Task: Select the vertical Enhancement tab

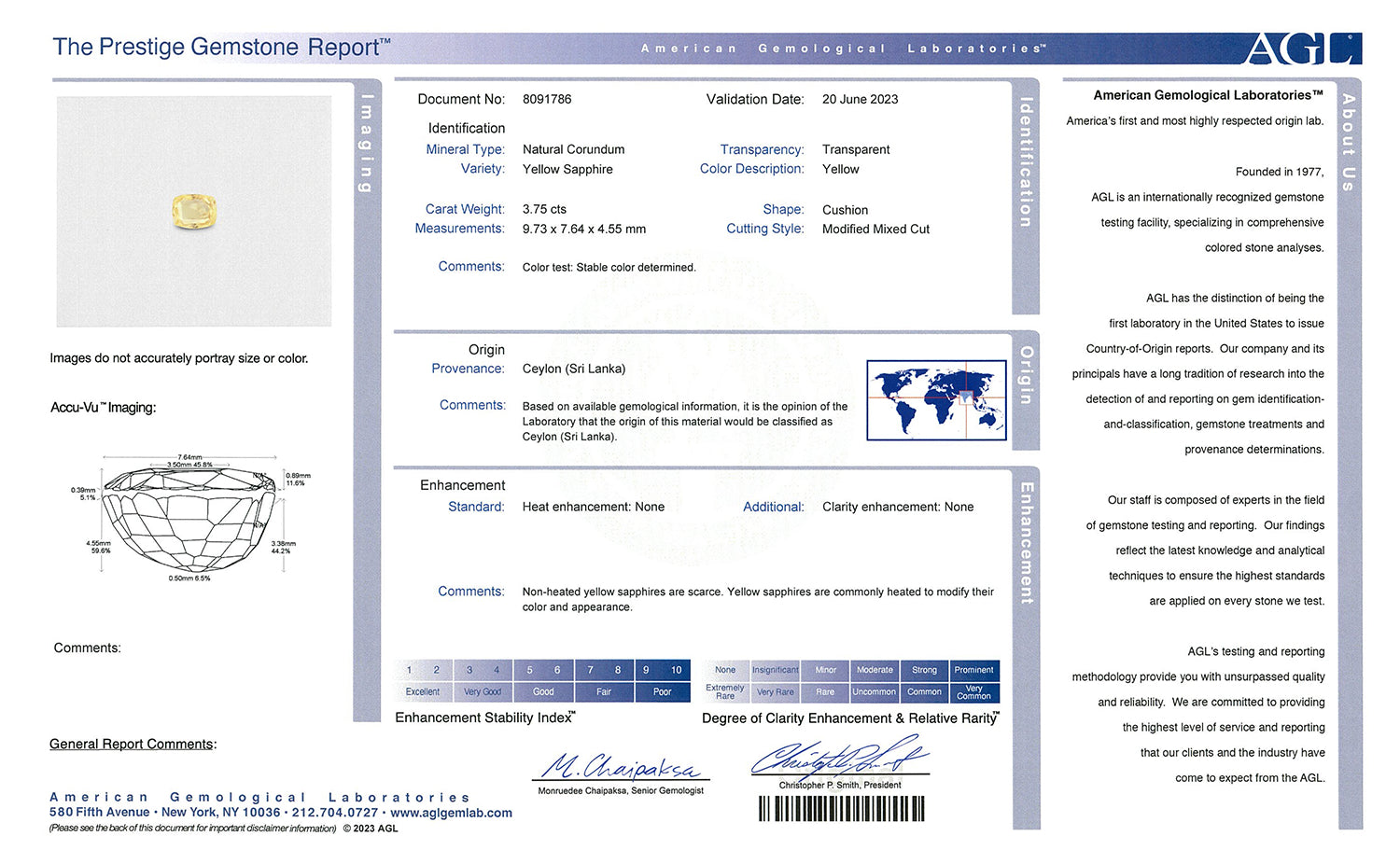Action: click(x=1026, y=543)
